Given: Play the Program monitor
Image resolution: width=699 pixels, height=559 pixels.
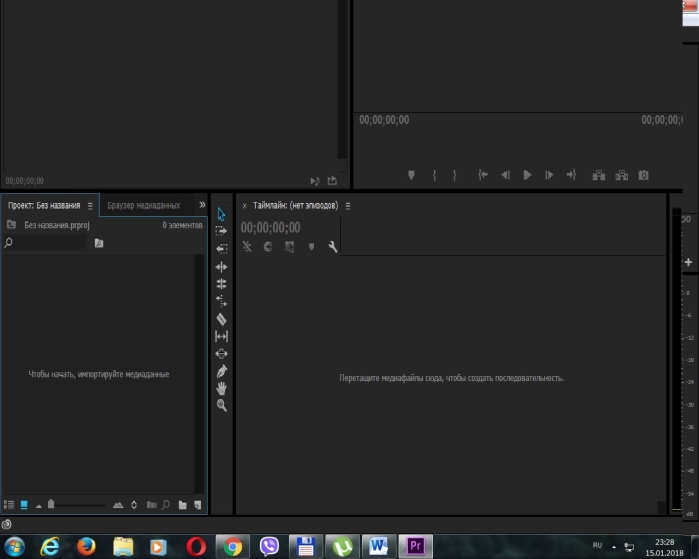Looking at the screenshot, I should [x=527, y=175].
